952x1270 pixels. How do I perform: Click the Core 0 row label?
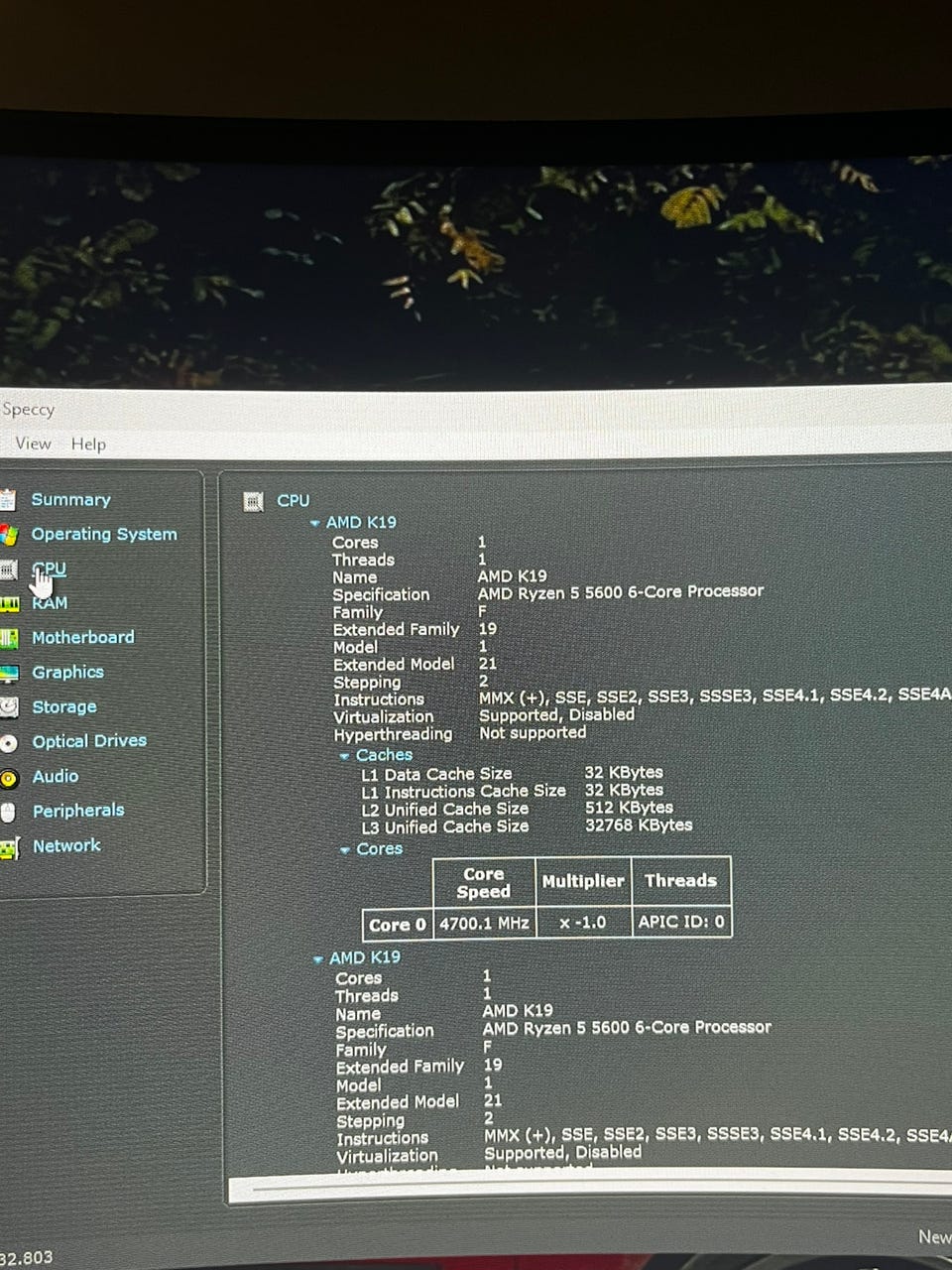coord(398,925)
